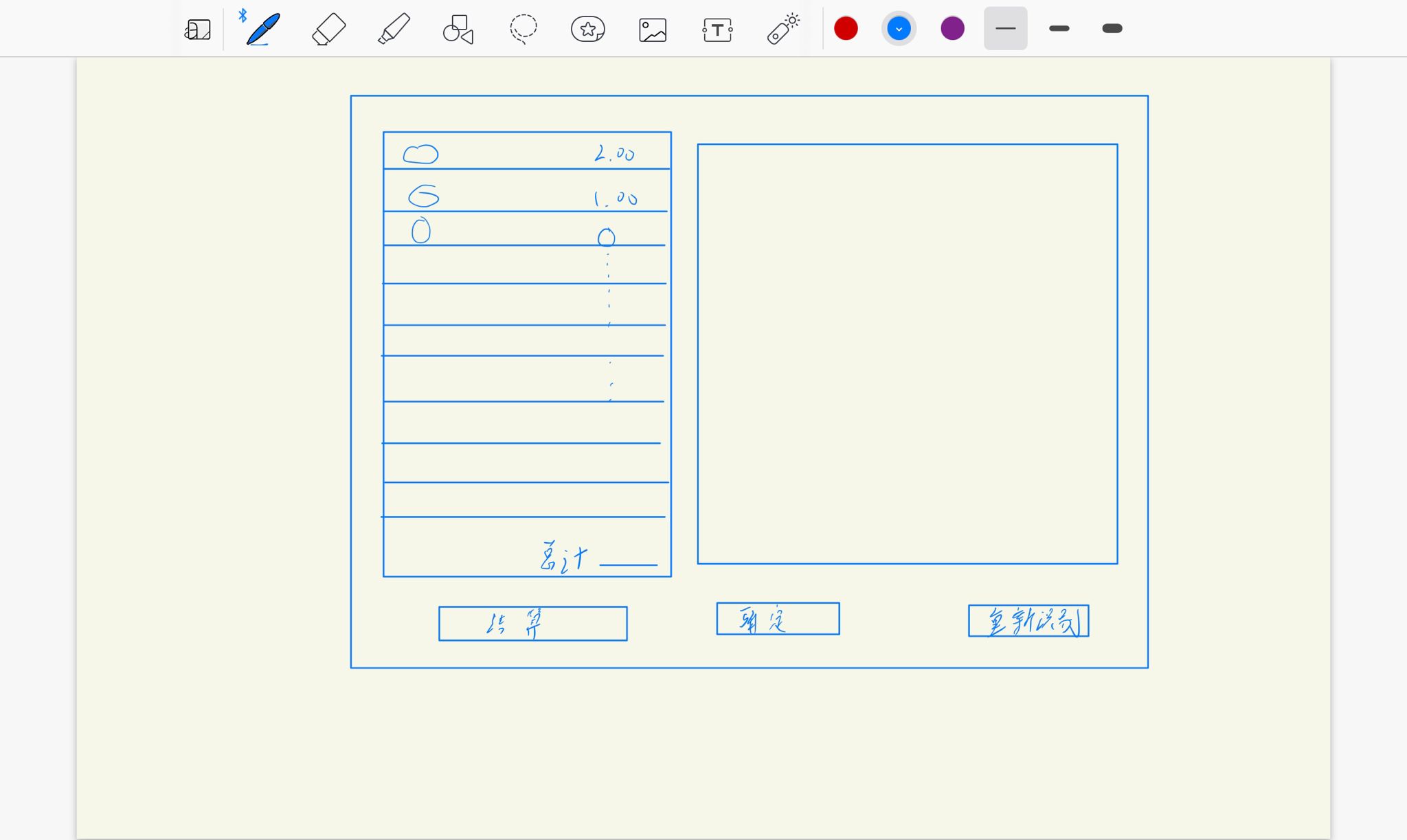
Task: Open the page navigation panel
Action: point(198,28)
